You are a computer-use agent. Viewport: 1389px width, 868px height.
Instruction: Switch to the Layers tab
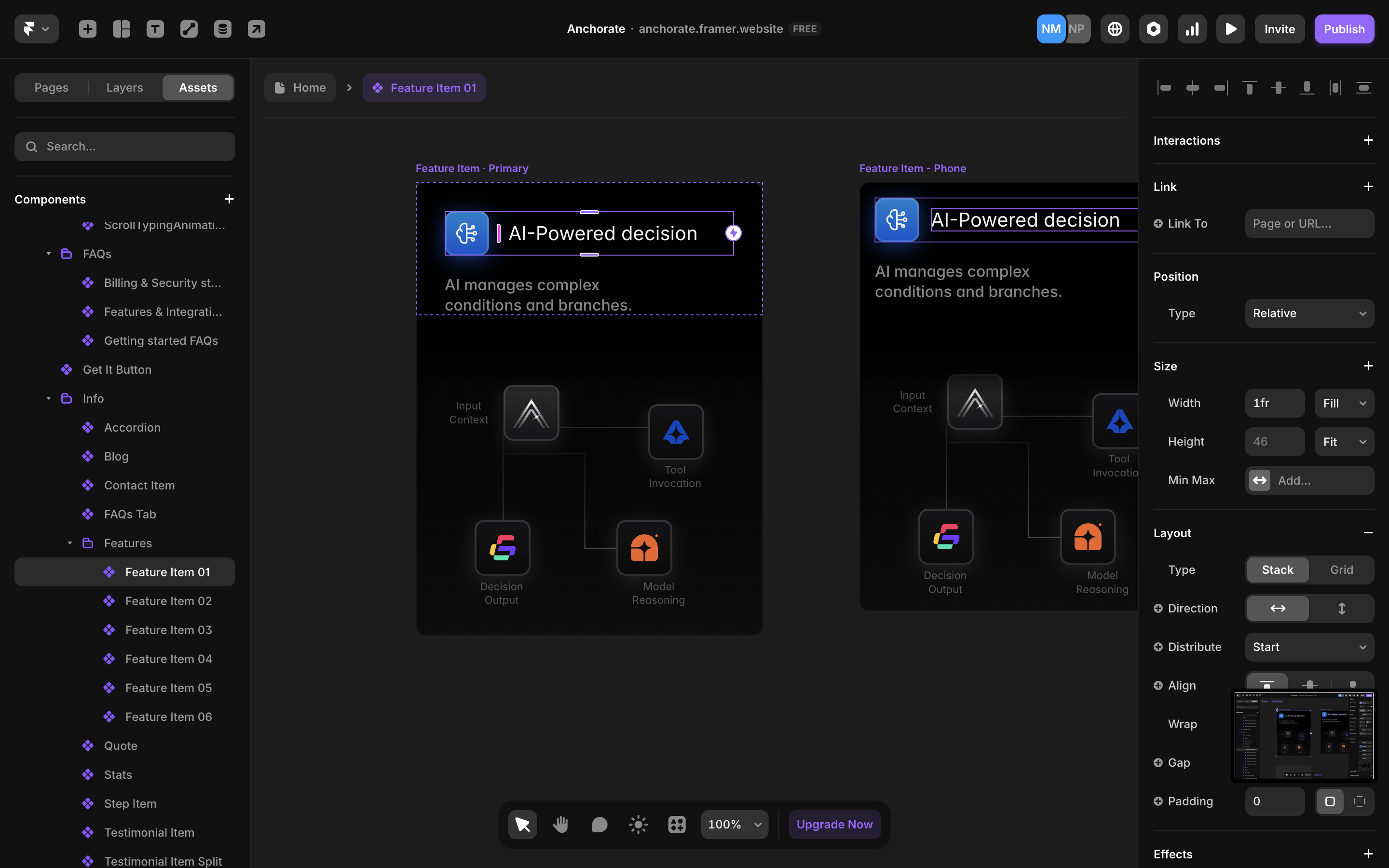click(124, 87)
